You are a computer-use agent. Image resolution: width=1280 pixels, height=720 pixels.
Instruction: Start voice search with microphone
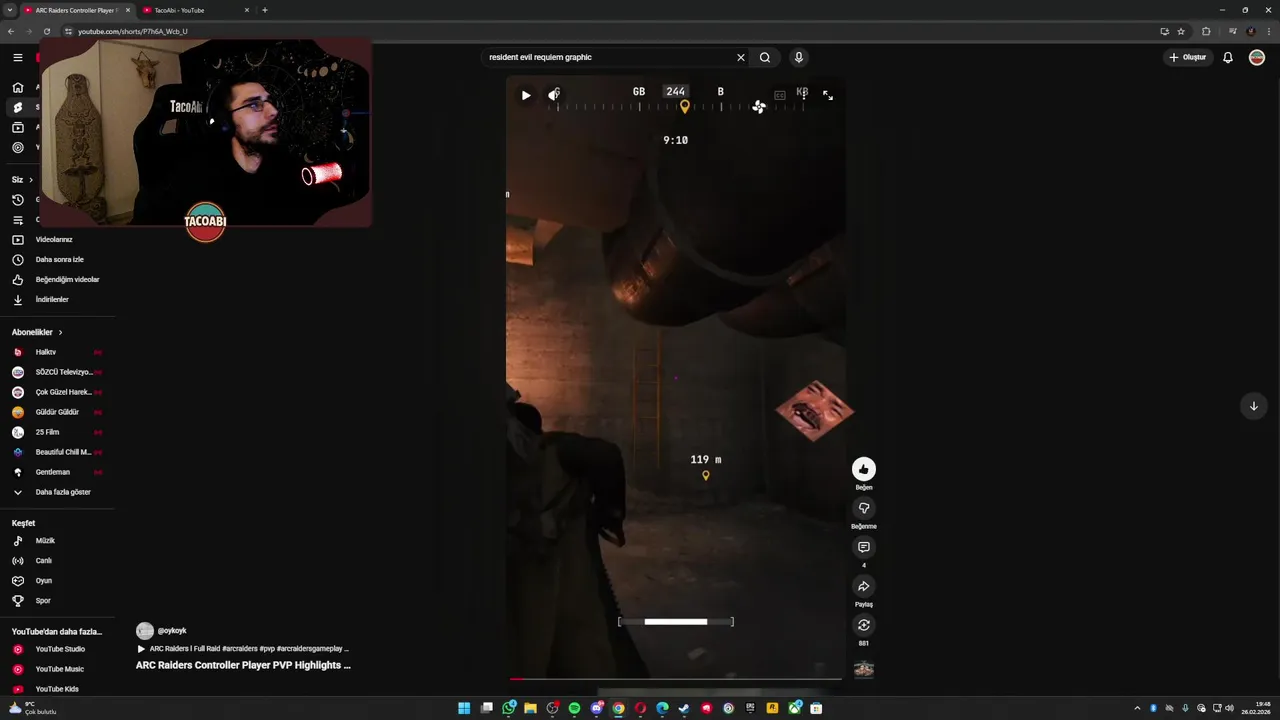pyautogui.click(x=798, y=57)
